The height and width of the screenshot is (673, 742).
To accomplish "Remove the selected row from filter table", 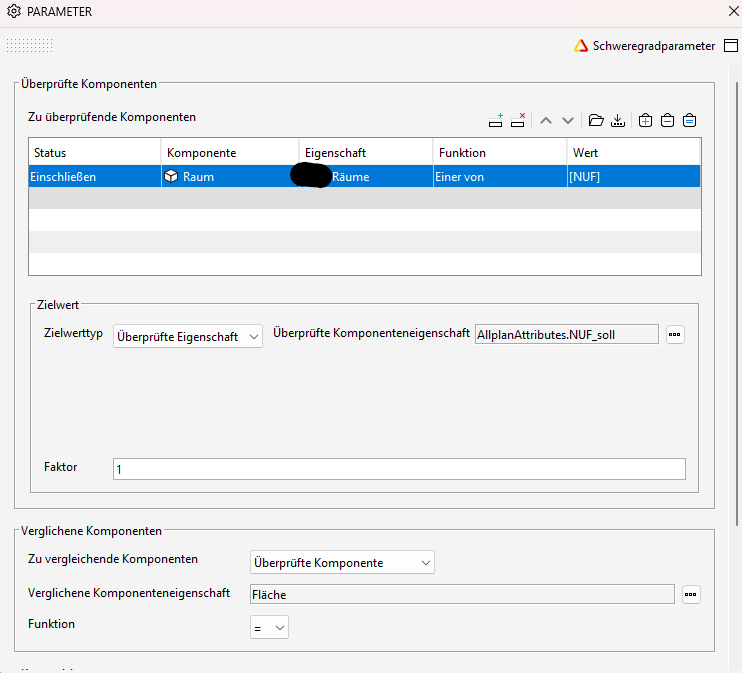I will tap(518, 121).
